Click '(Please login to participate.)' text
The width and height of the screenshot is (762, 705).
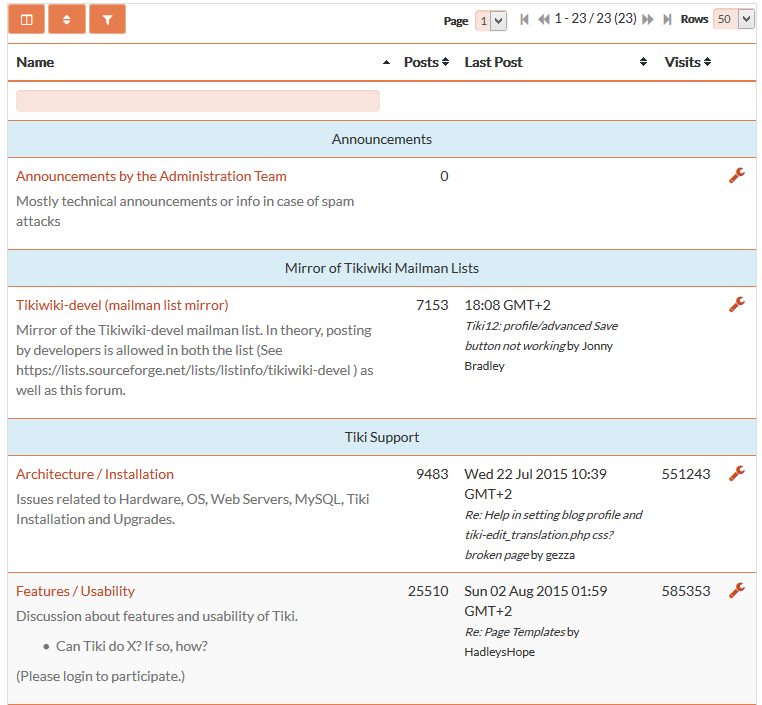click(x=101, y=676)
